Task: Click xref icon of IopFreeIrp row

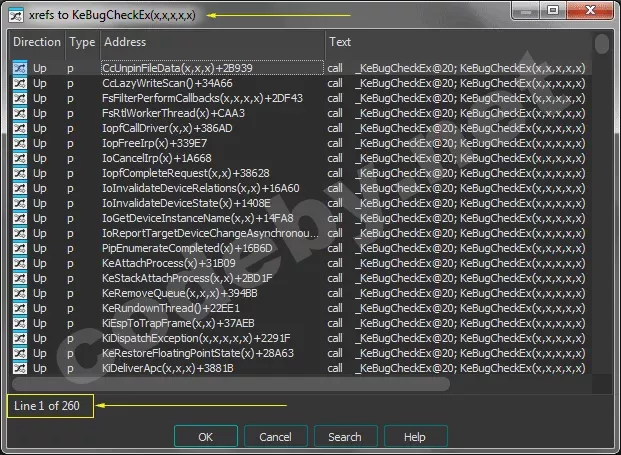Action: pos(20,143)
